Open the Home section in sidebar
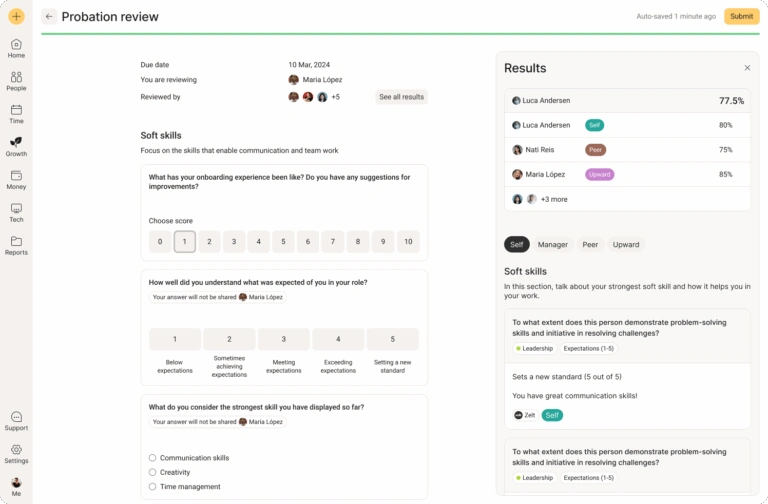 pos(16,48)
